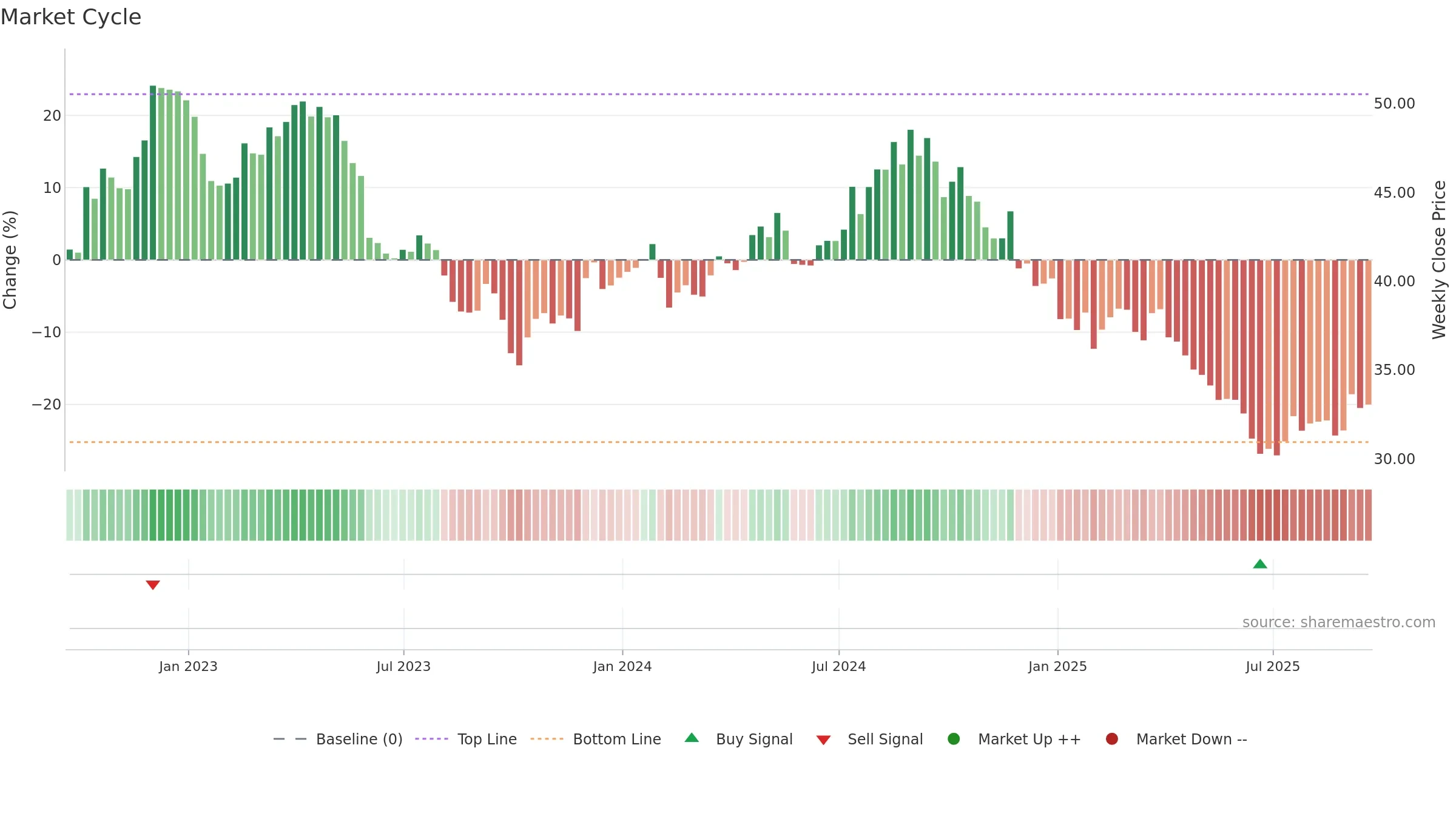This screenshot has width=1456, height=819.
Task: Click the green Market Up legend circle icon
Action: point(954,739)
